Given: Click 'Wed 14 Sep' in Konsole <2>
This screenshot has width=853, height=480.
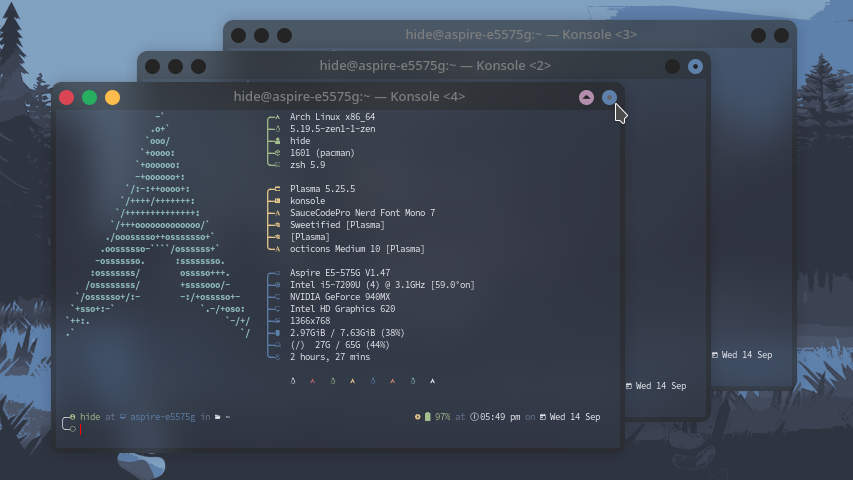Looking at the screenshot, I should 660,386.
